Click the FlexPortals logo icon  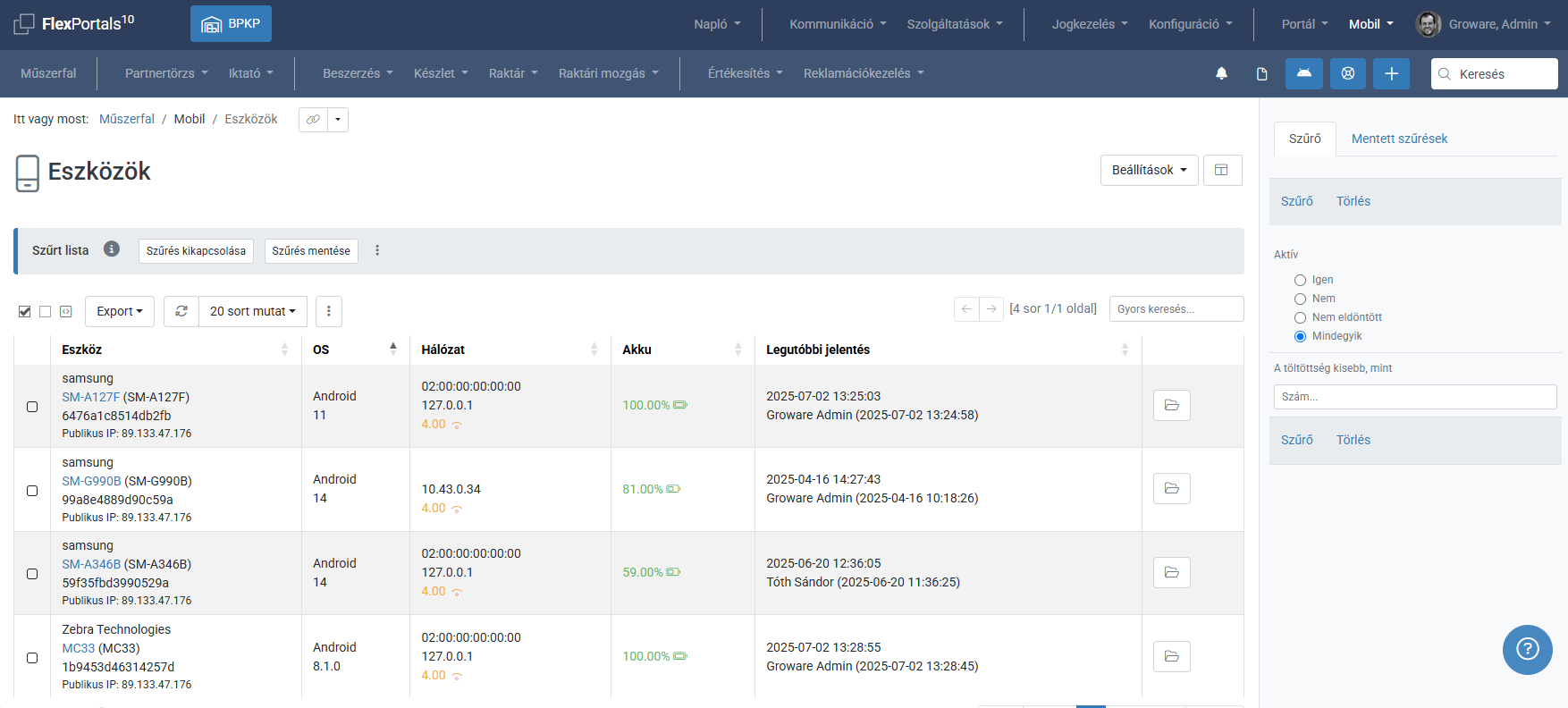point(24,24)
